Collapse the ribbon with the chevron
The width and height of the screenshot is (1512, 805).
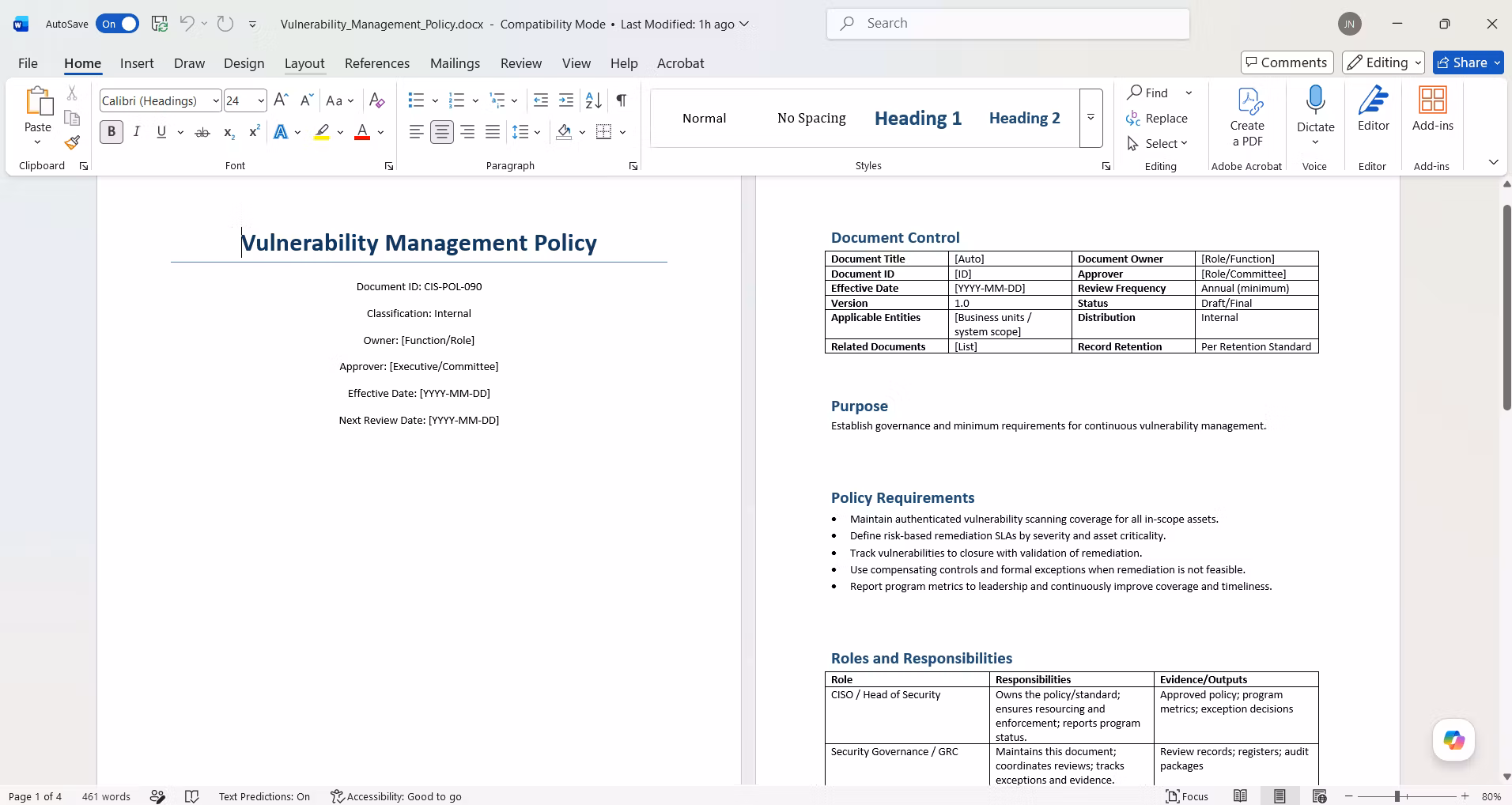click(x=1493, y=162)
